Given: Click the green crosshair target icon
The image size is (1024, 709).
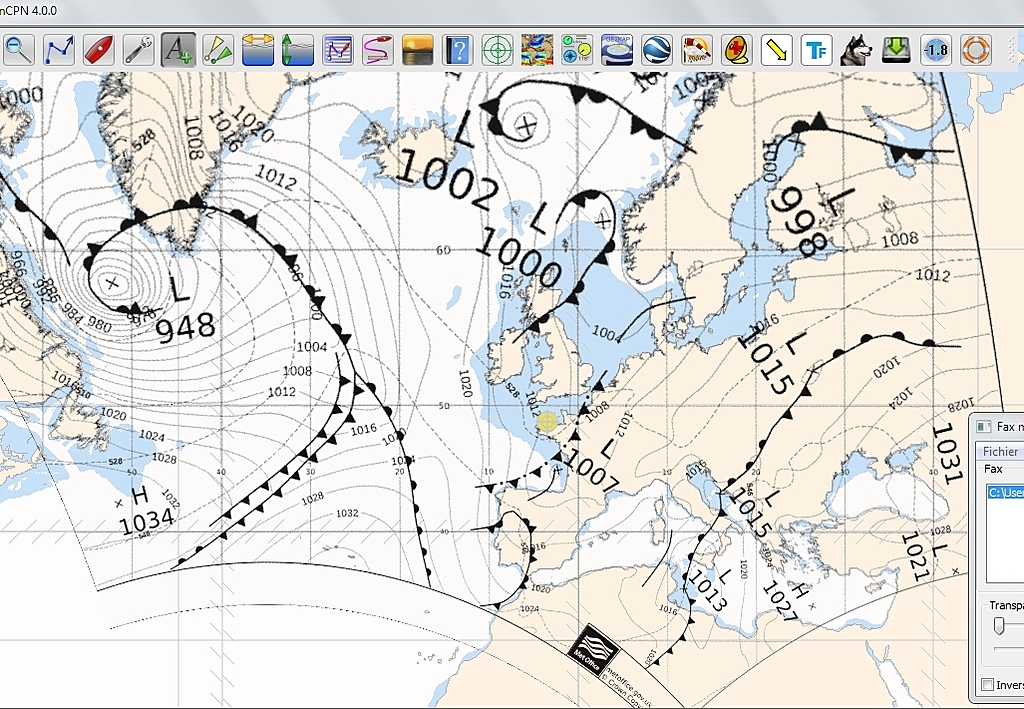Looking at the screenshot, I should (x=498, y=50).
